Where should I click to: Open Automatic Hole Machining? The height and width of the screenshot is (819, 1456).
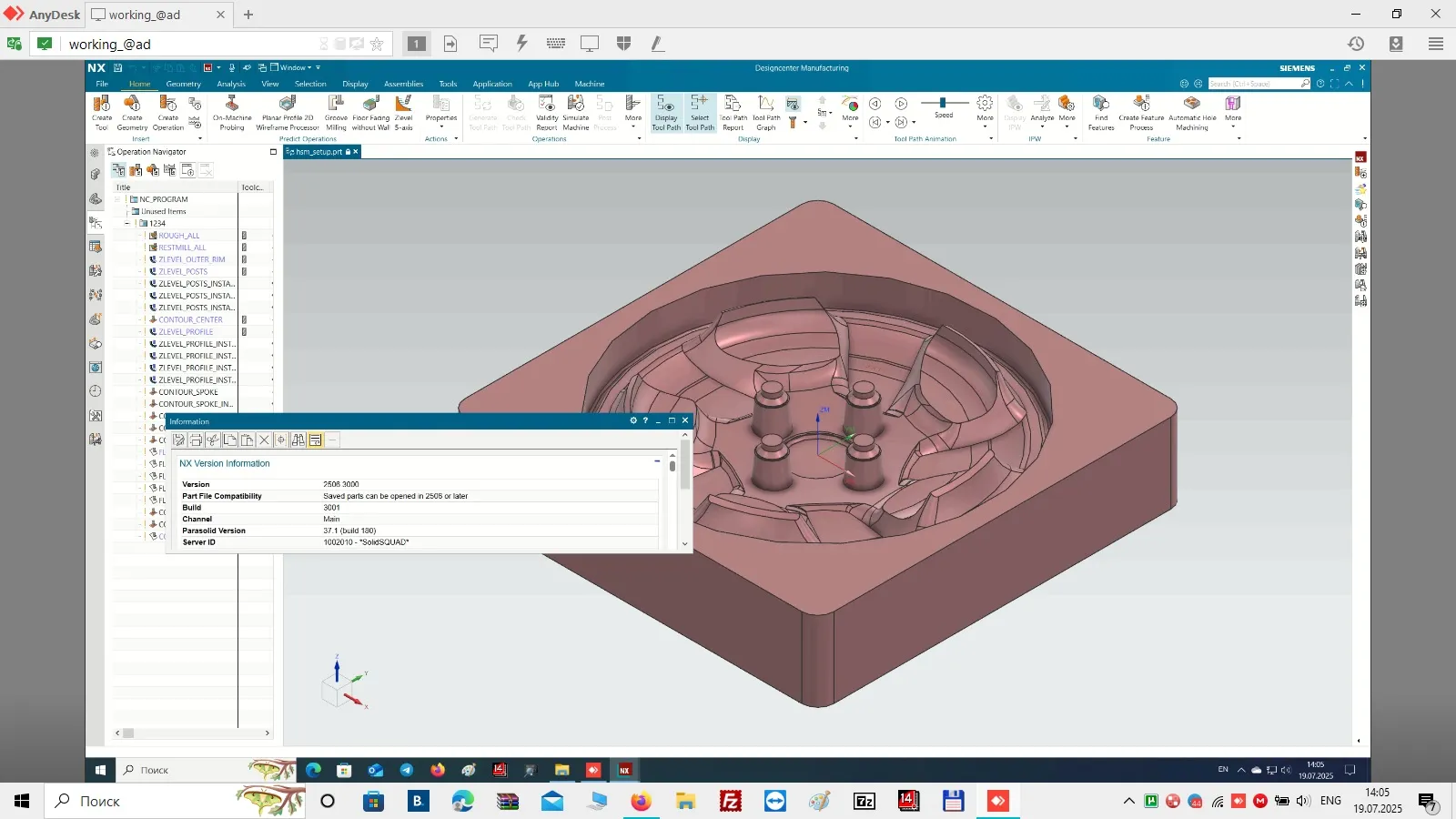[1192, 113]
